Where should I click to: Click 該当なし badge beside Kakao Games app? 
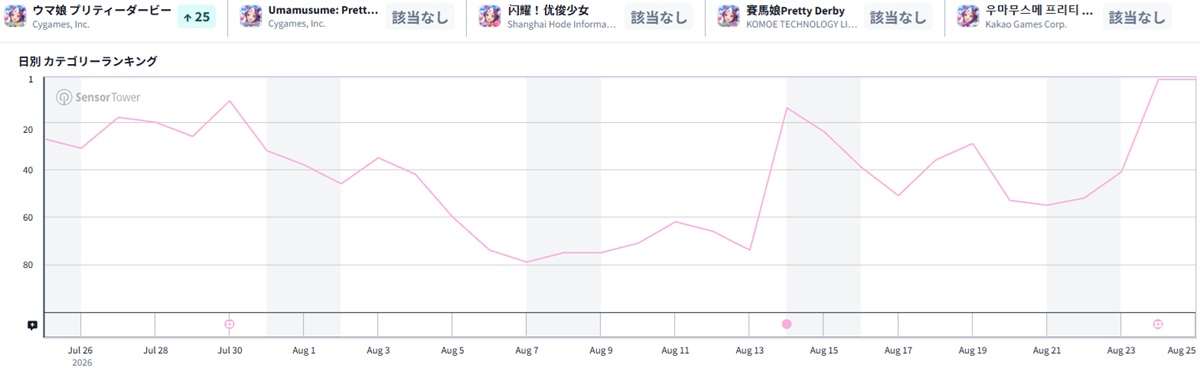pyautogui.click(x=1137, y=17)
